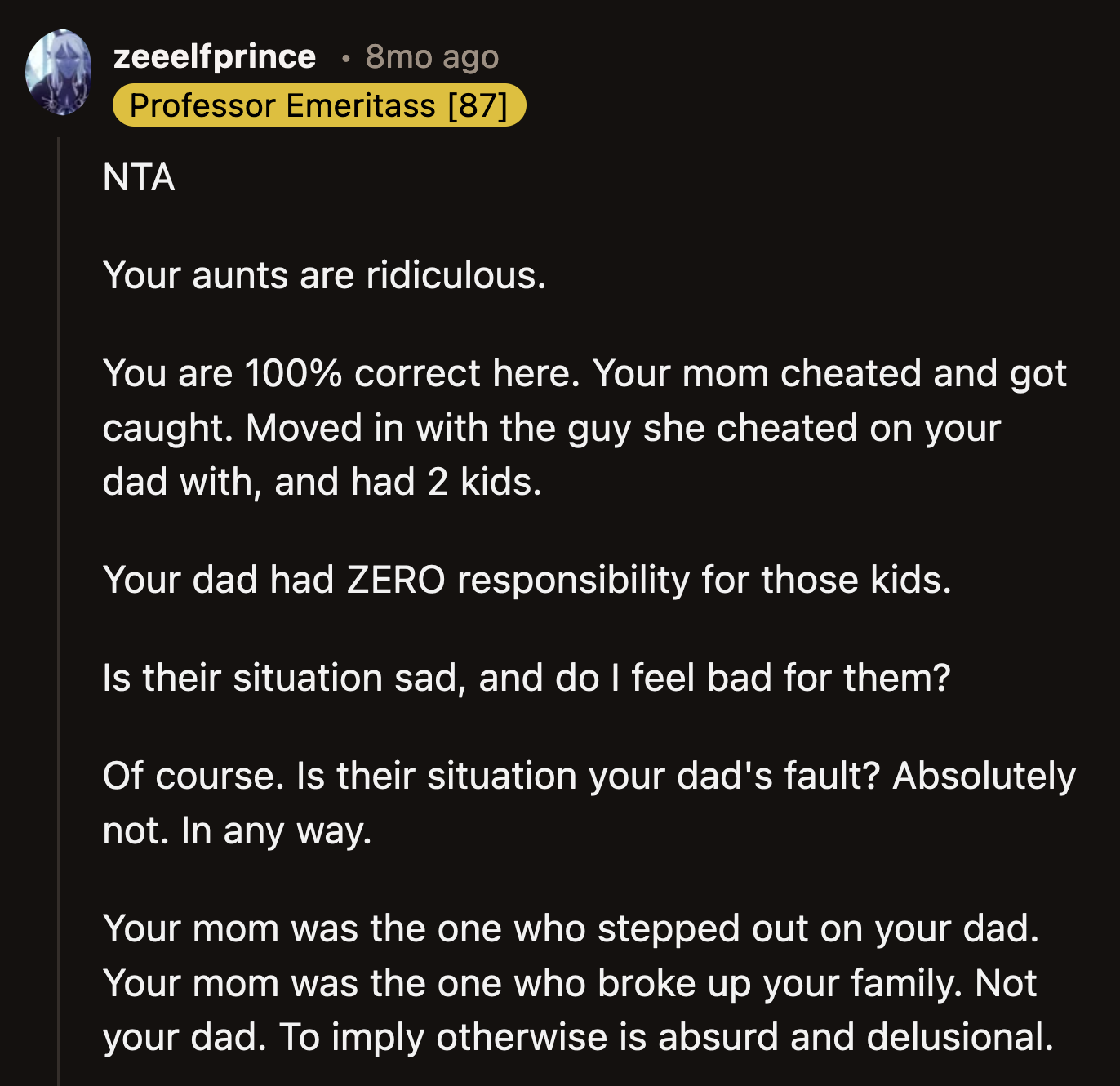This screenshot has height=1086, width=1120.
Task: Click the final paragraph of the comment
Action: pyautogui.click(x=571, y=982)
